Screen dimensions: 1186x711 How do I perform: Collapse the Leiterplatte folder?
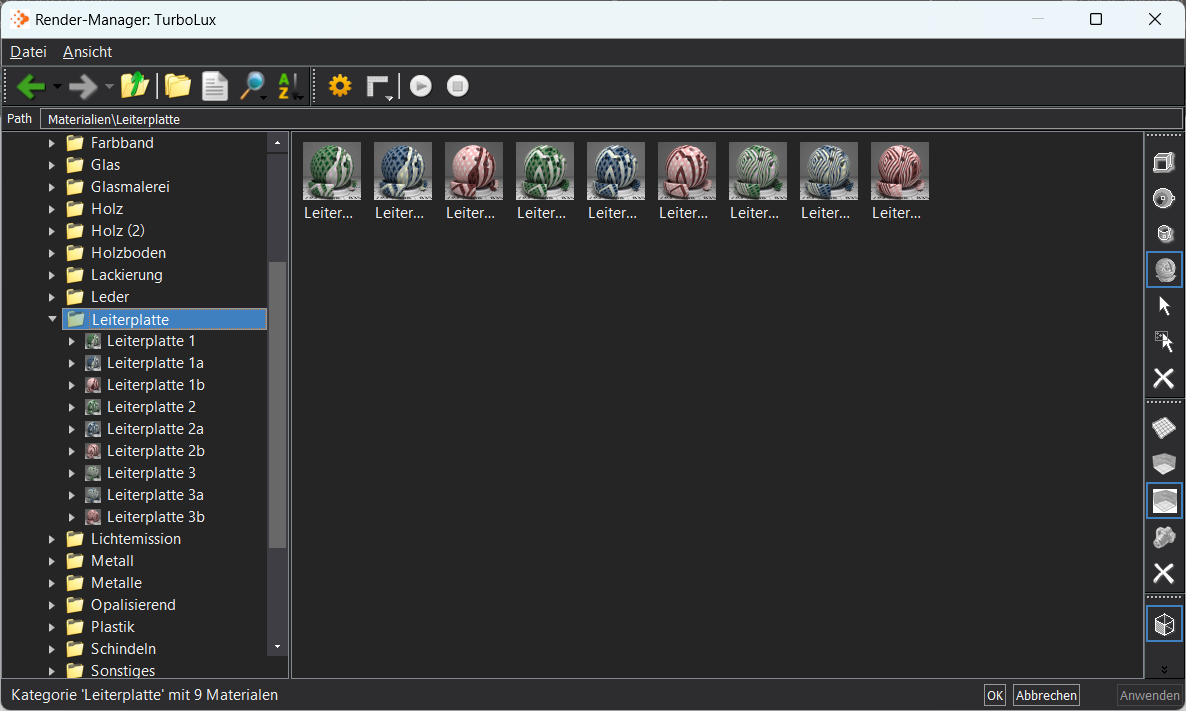[x=52, y=319]
